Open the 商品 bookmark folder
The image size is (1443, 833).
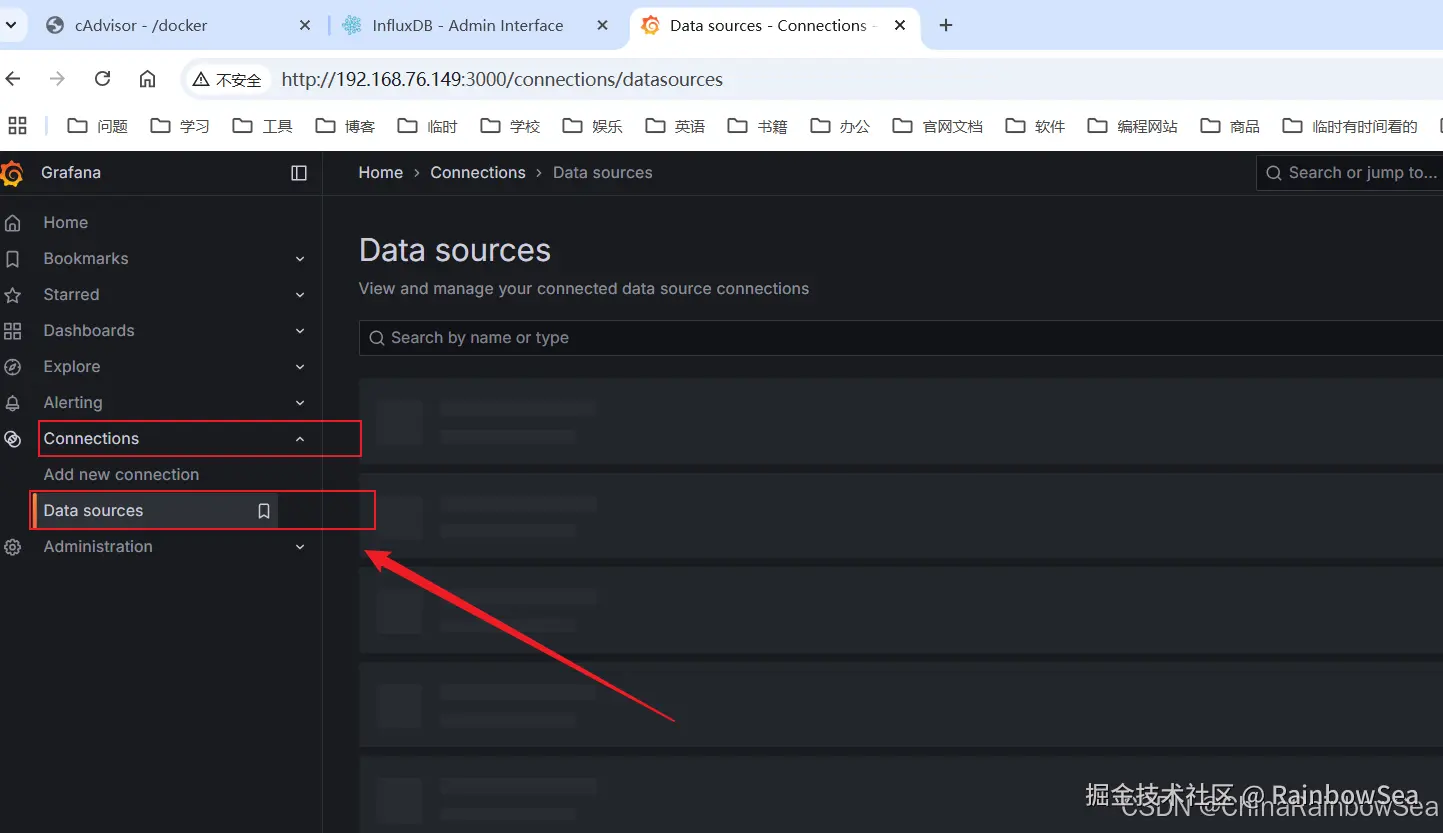point(1230,126)
